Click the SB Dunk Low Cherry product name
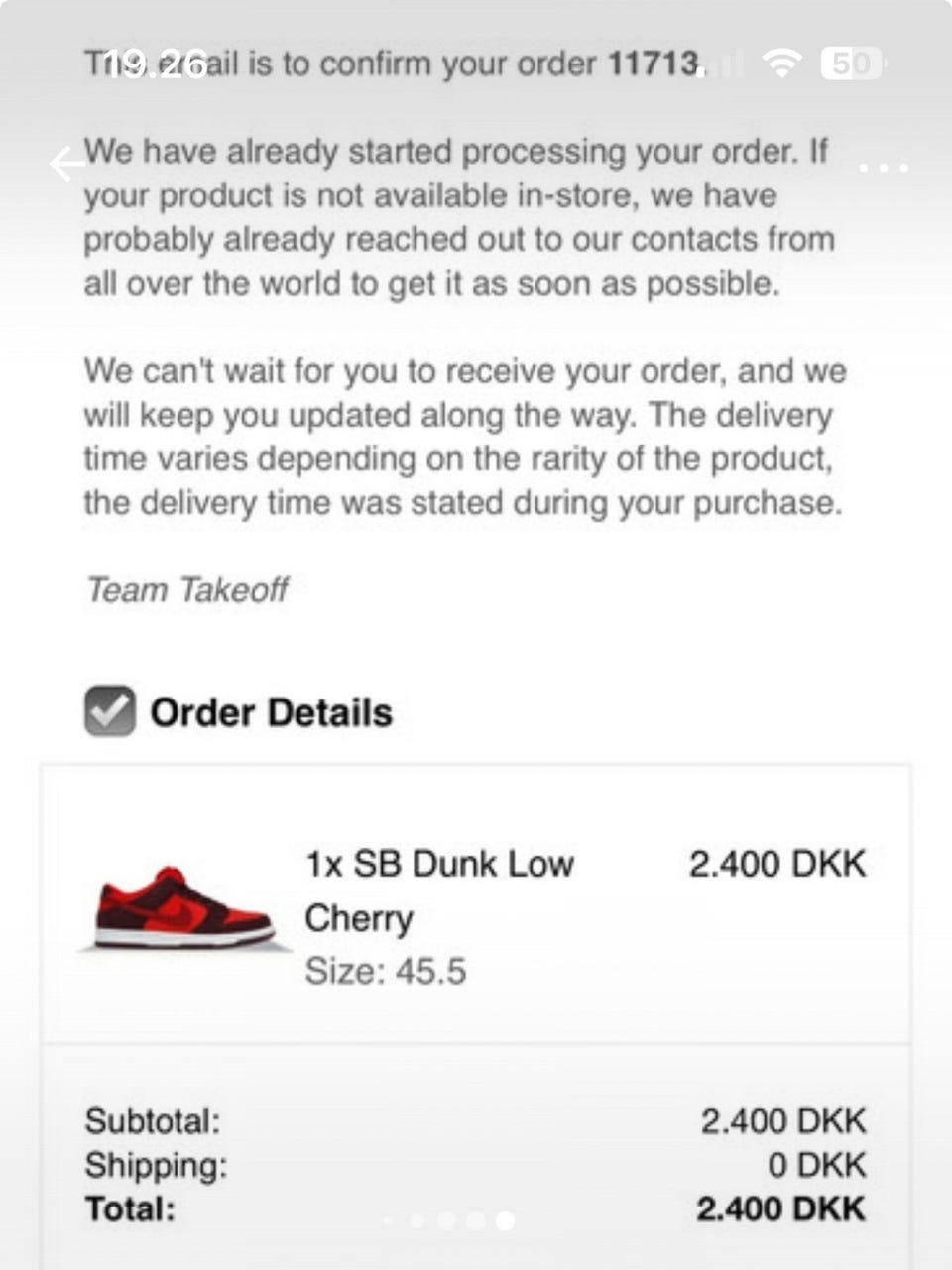Screen dimensions: 952x1270 pyautogui.click(x=439, y=890)
